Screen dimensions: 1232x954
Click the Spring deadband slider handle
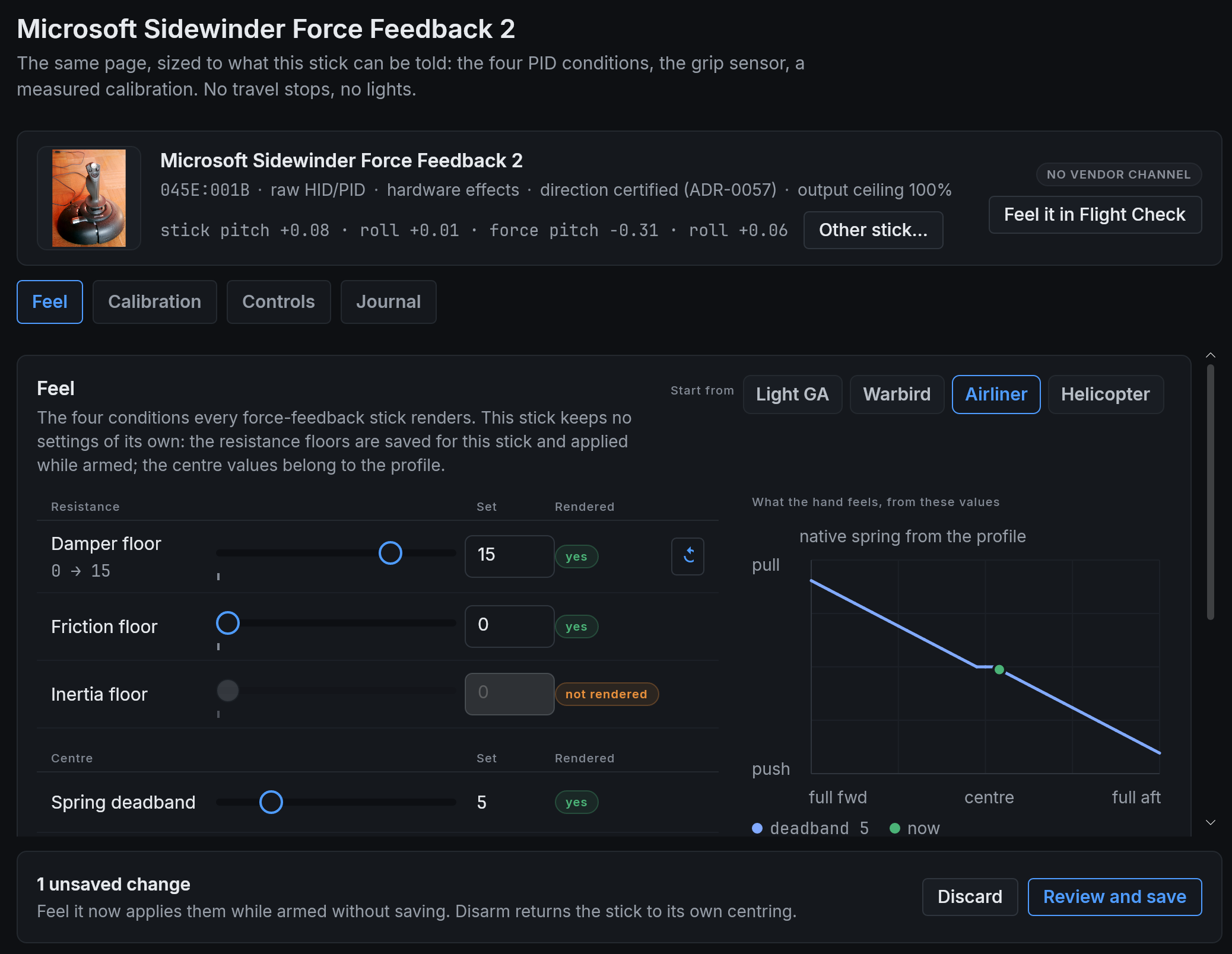271,802
